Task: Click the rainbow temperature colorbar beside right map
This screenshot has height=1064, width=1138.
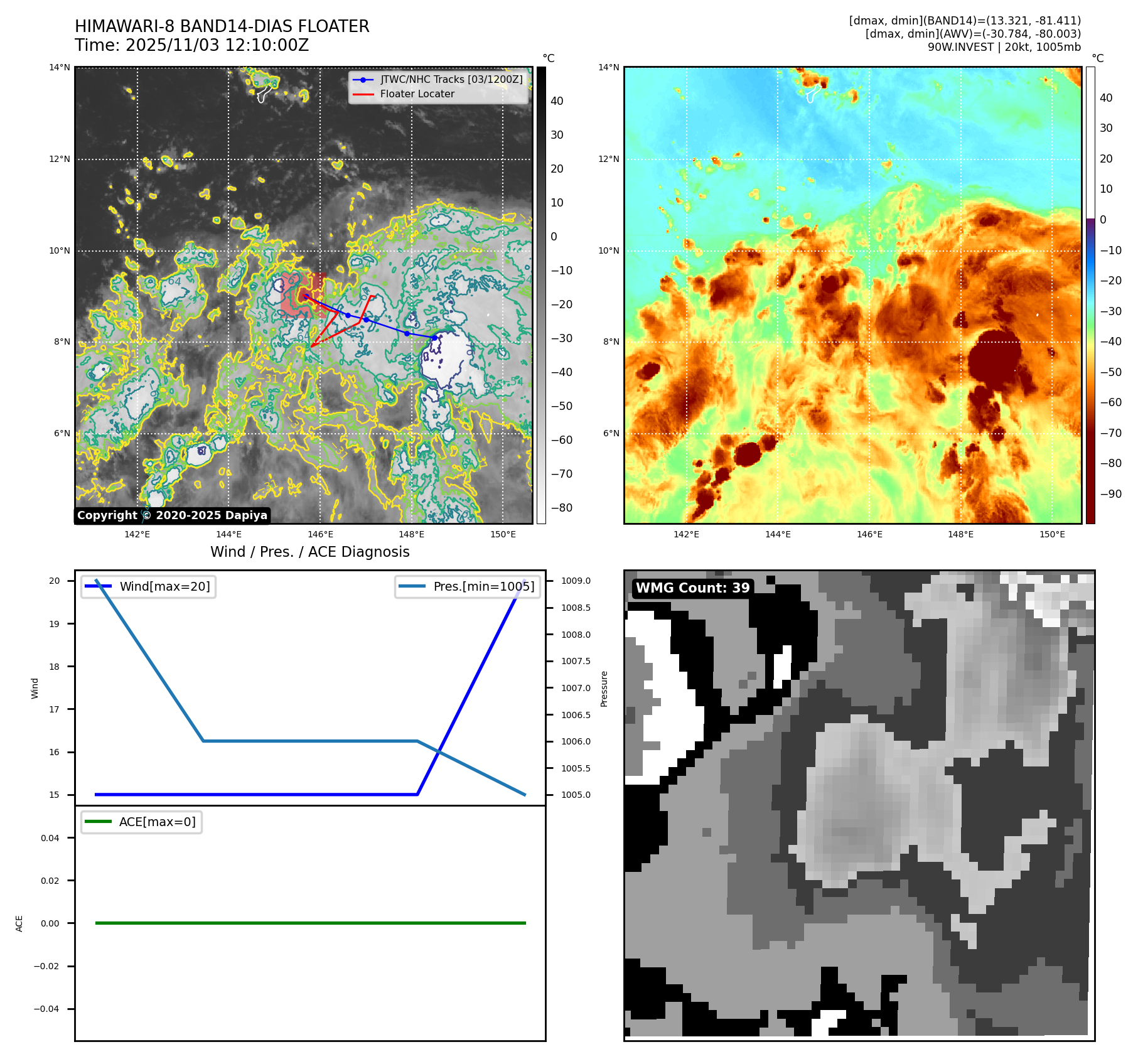Action: pos(1090,295)
